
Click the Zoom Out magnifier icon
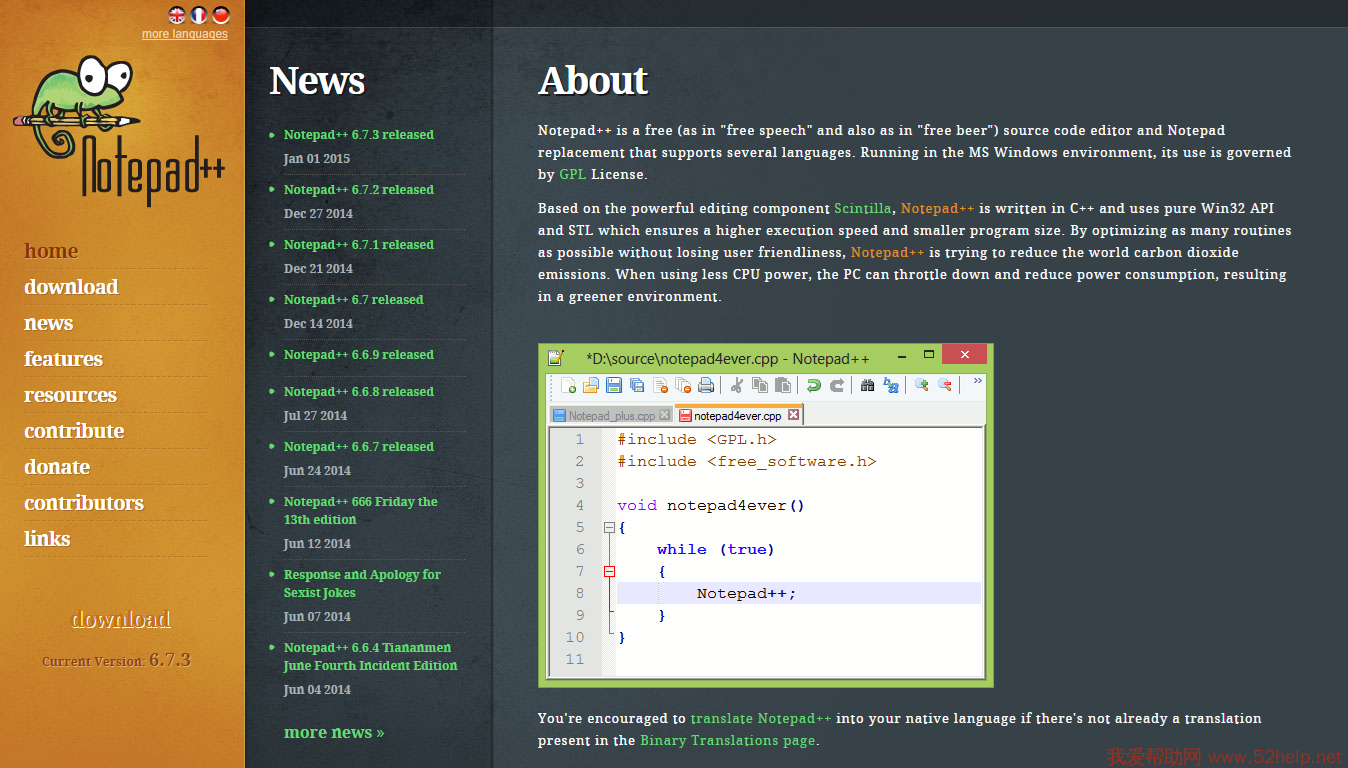click(945, 386)
